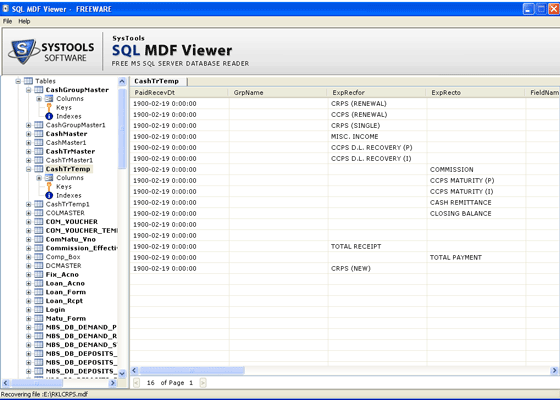Click the CashTrMaster1 table icon

click(39, 160)
